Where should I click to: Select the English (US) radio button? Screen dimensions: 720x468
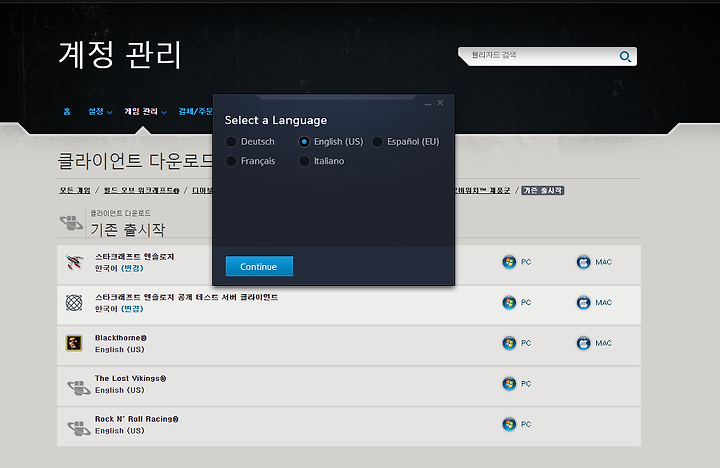coord(304,141)
